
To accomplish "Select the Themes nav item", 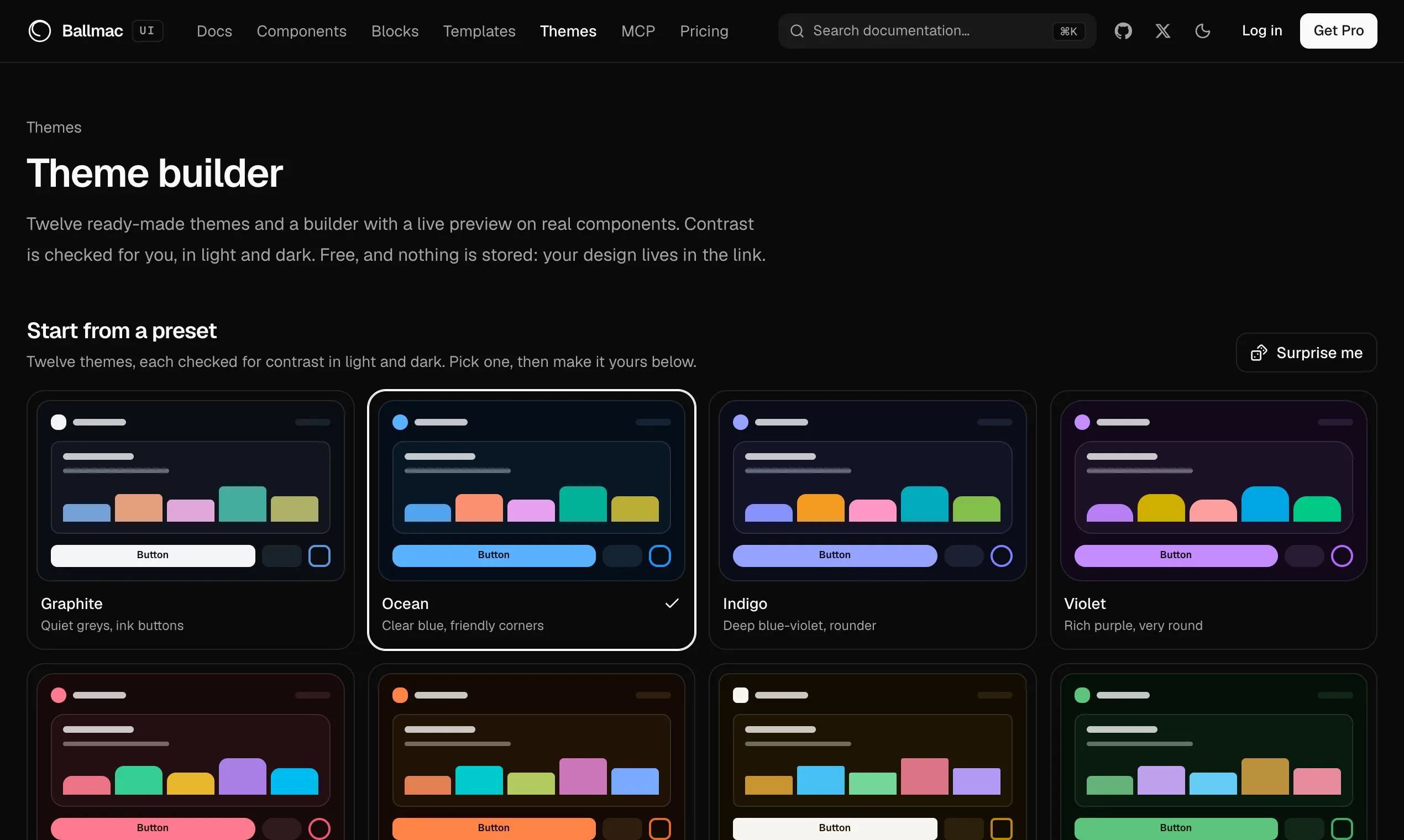I will point(568,30).
